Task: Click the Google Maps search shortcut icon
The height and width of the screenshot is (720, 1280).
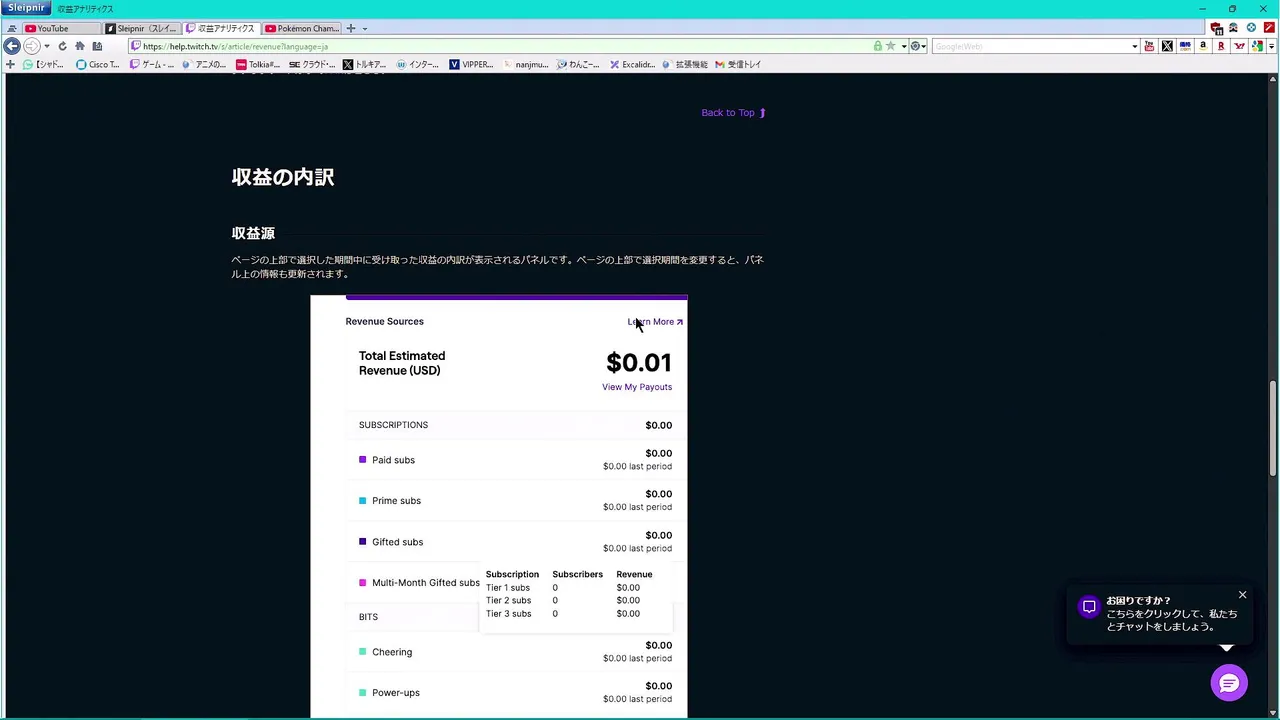Action: pyautogui.click(x=1257, y=46)
